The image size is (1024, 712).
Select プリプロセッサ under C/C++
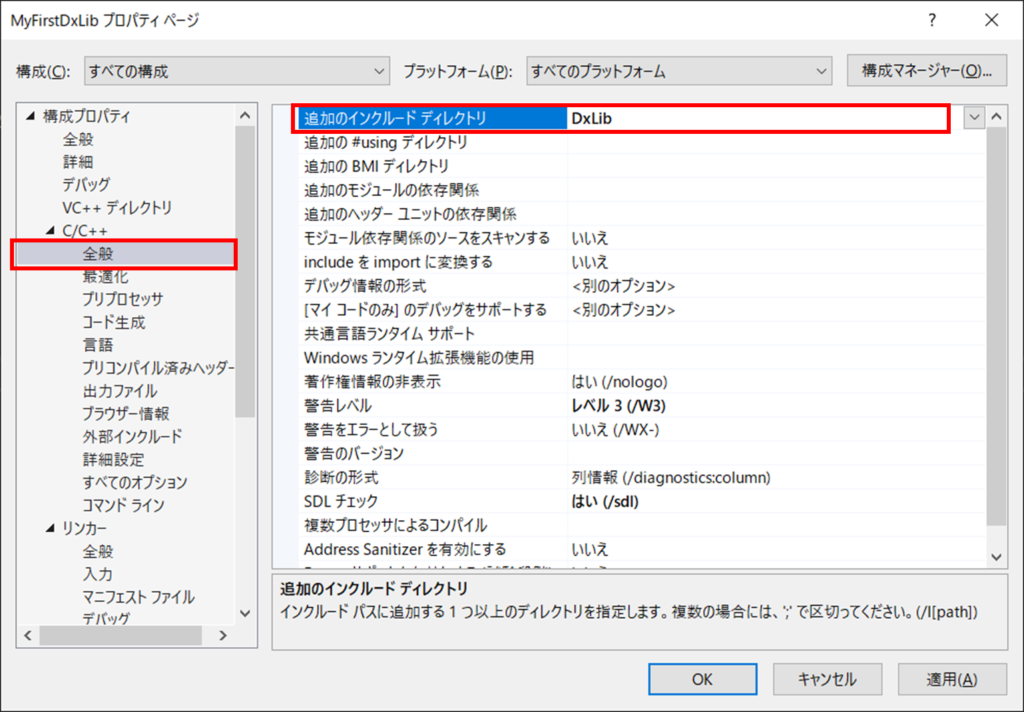pos(122,299)
